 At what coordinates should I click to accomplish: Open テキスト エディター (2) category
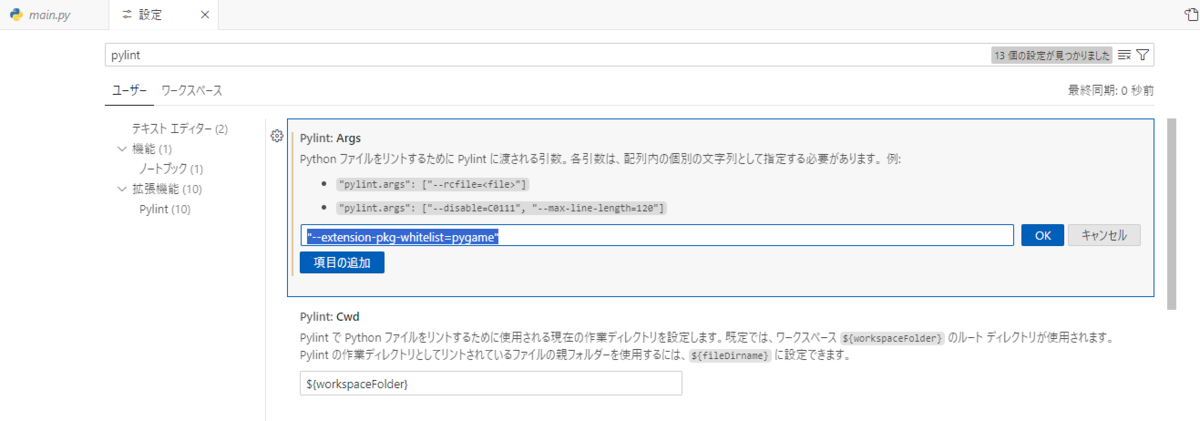180,129
